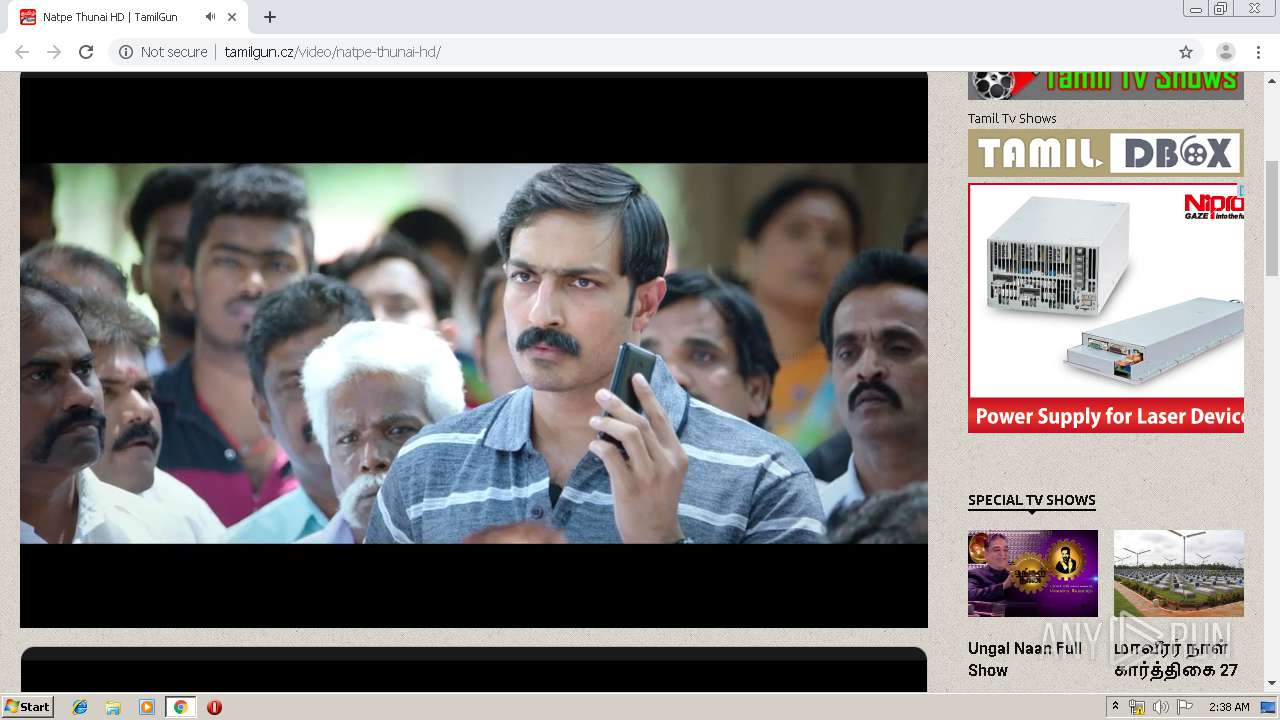This screenshot has width=1280, height=720.
Task: Click the page vertical scrollbar thumb
Action: 1272,217
